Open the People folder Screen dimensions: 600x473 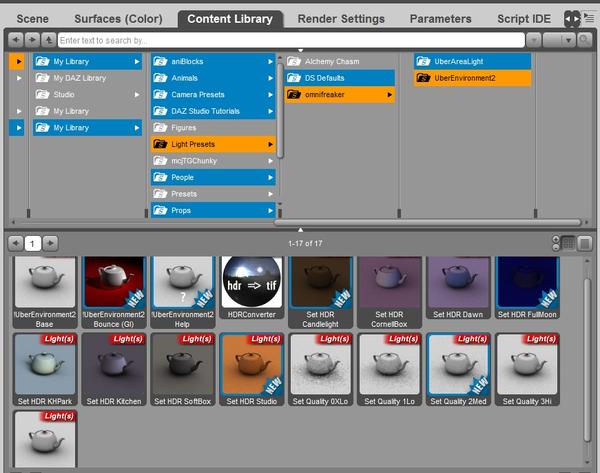pyautogui.click(x=213, y=178)
